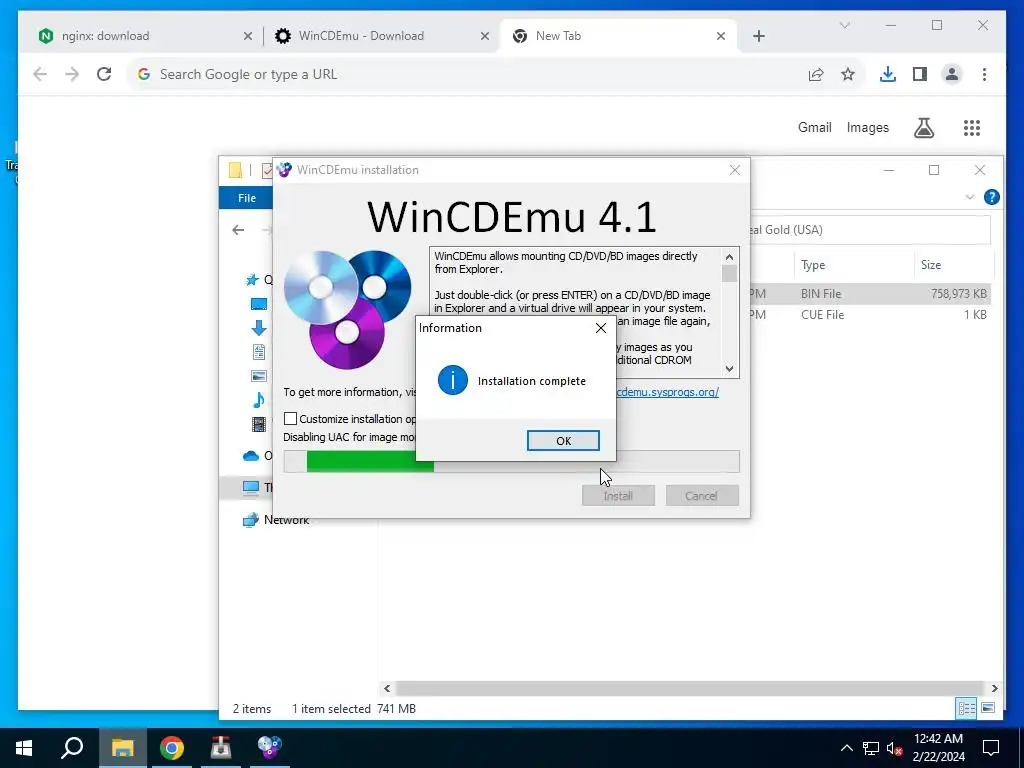Go back in File Explorer

[238, 230]
